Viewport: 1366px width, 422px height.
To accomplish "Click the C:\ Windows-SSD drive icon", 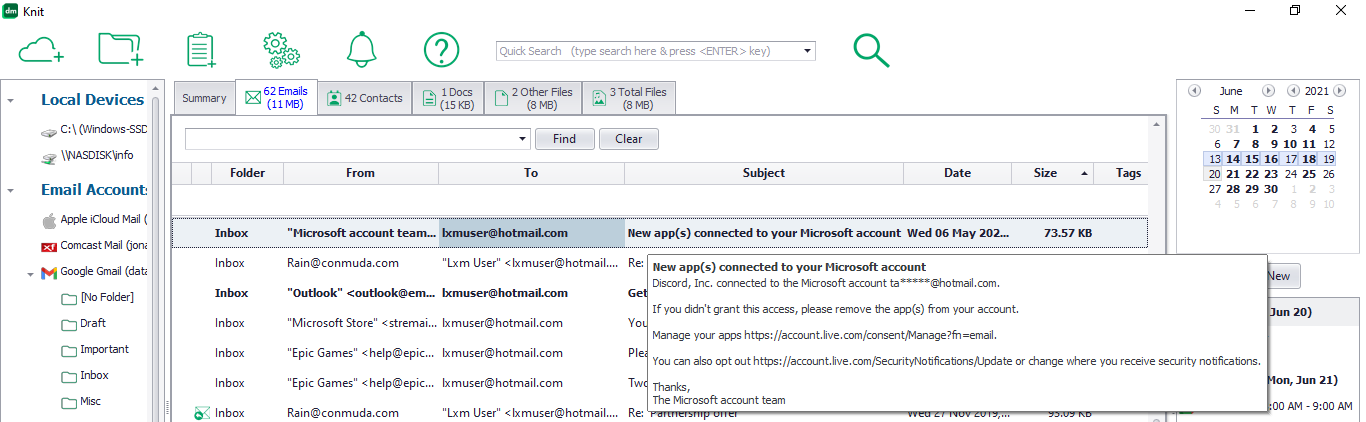I will pyautogui.click(x=48, y=130).
